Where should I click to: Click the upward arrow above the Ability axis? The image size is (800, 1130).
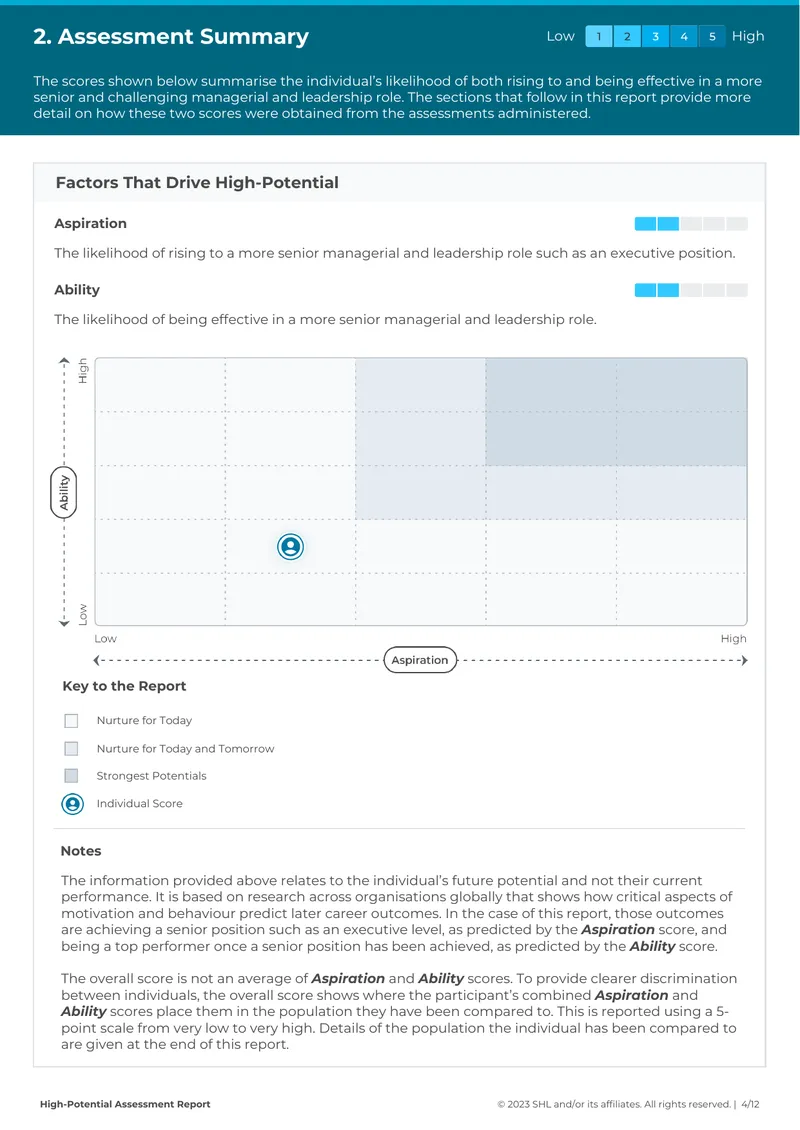[x=64, y=361]
